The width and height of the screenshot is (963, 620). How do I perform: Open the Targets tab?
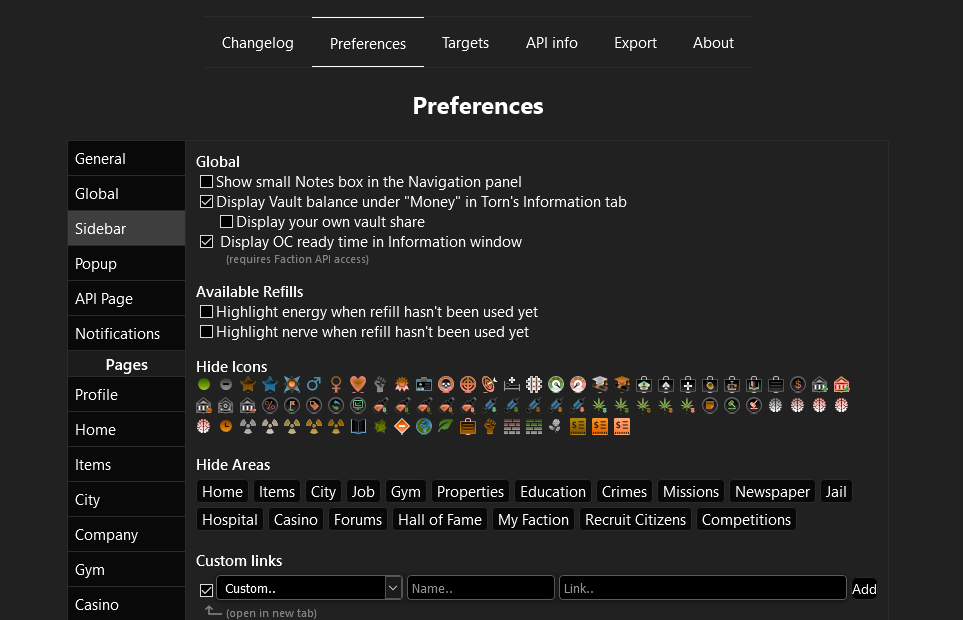(x=465, y=42)
